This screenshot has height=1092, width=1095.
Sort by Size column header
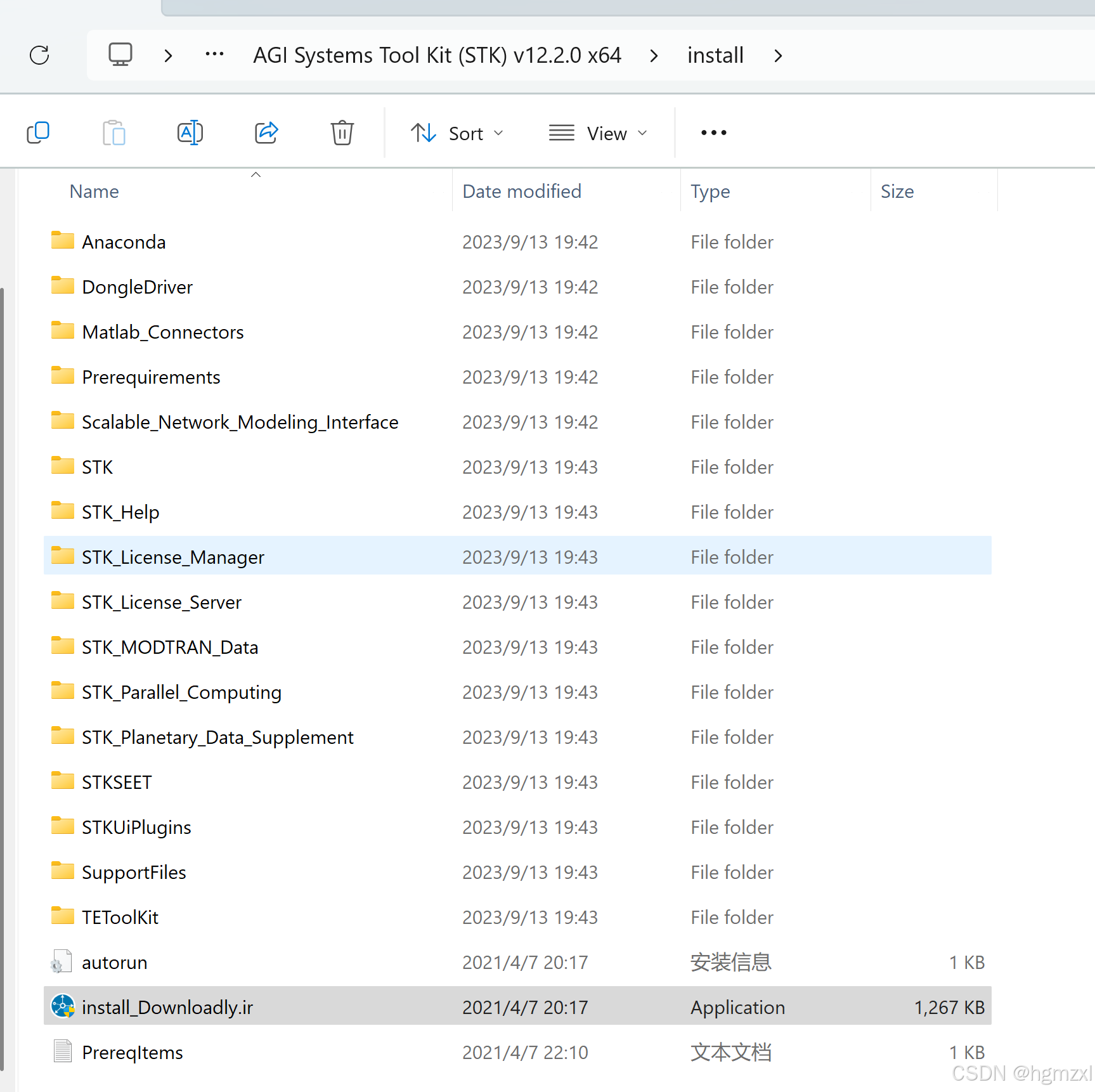(x=897, y=192)
